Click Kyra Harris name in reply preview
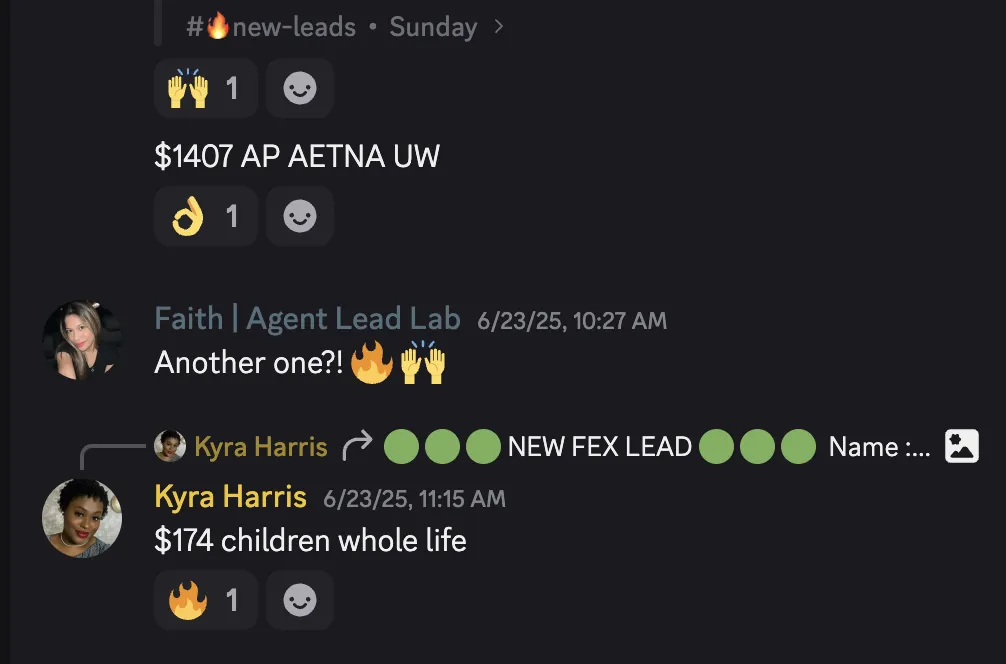Viewport: 1006px width, 664px height. [x=261, y=447]
